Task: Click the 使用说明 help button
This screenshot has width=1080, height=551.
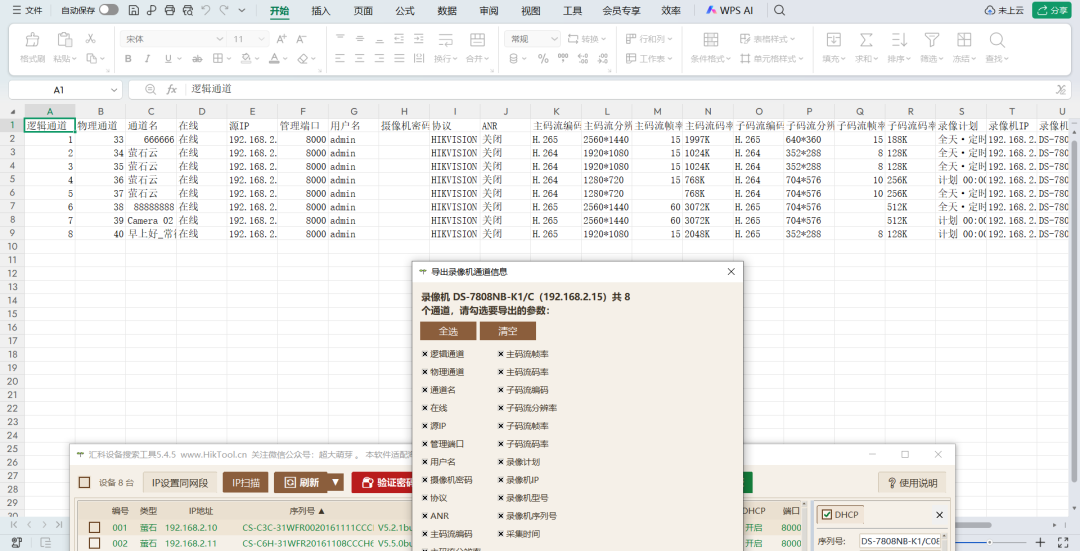Action: coord(912,482)
